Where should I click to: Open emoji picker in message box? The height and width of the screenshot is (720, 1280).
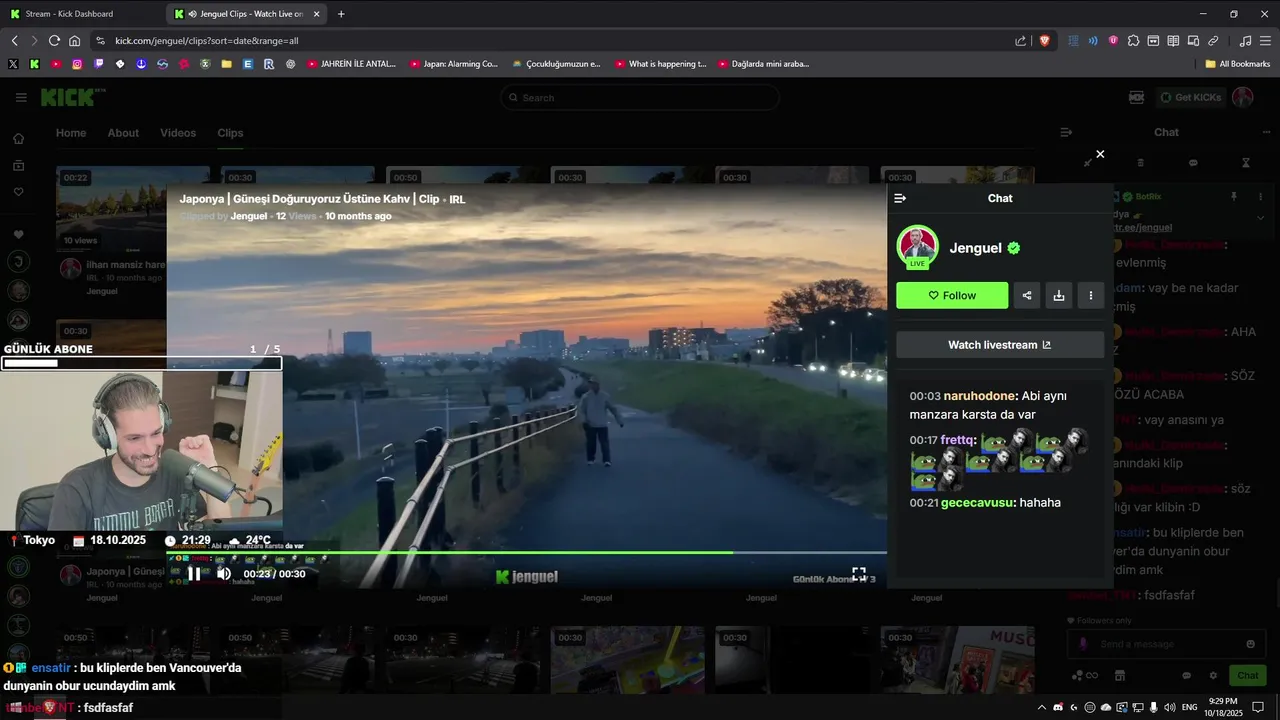[x=1250, y=644]
